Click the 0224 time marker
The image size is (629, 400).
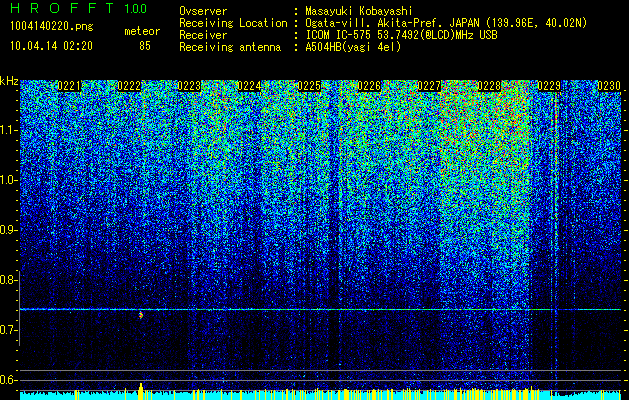point(249,86)
